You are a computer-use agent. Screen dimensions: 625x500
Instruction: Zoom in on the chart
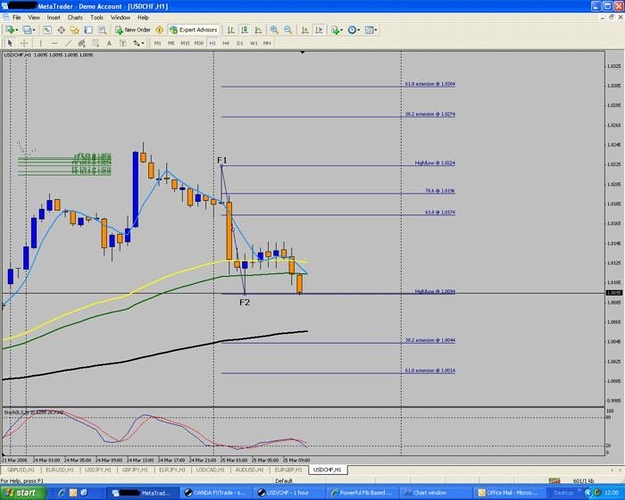click(x=274, y=30)
